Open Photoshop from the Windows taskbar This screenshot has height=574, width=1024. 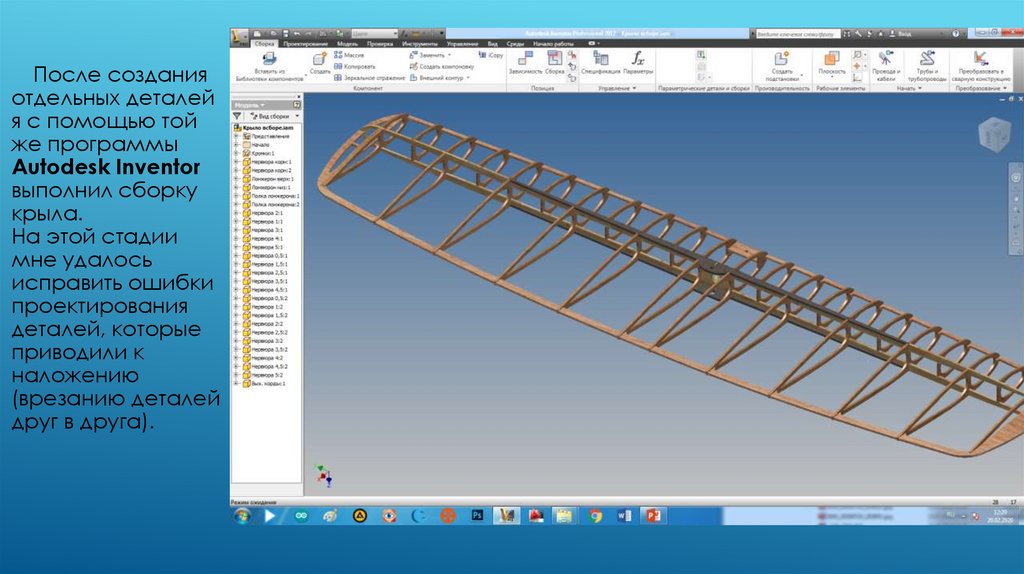478,516
